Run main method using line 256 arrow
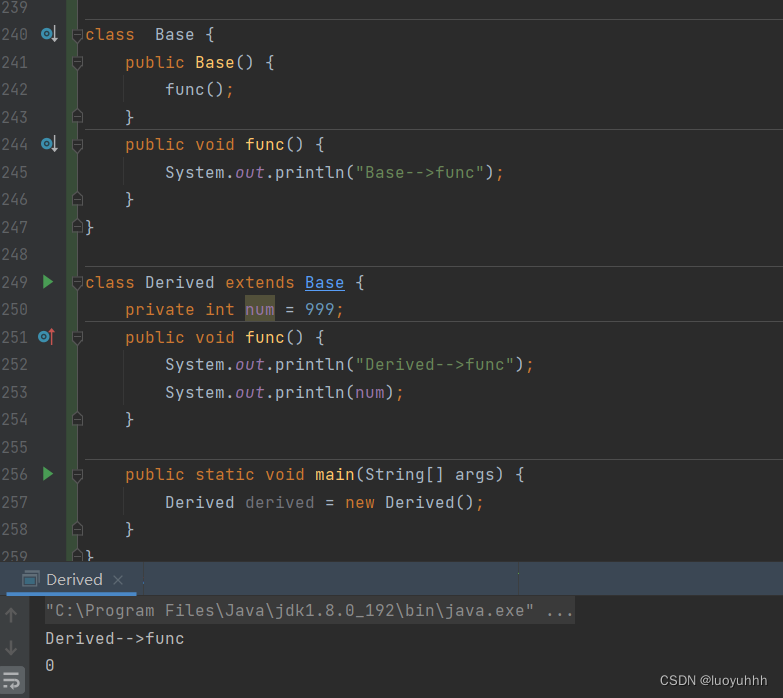 47,474
